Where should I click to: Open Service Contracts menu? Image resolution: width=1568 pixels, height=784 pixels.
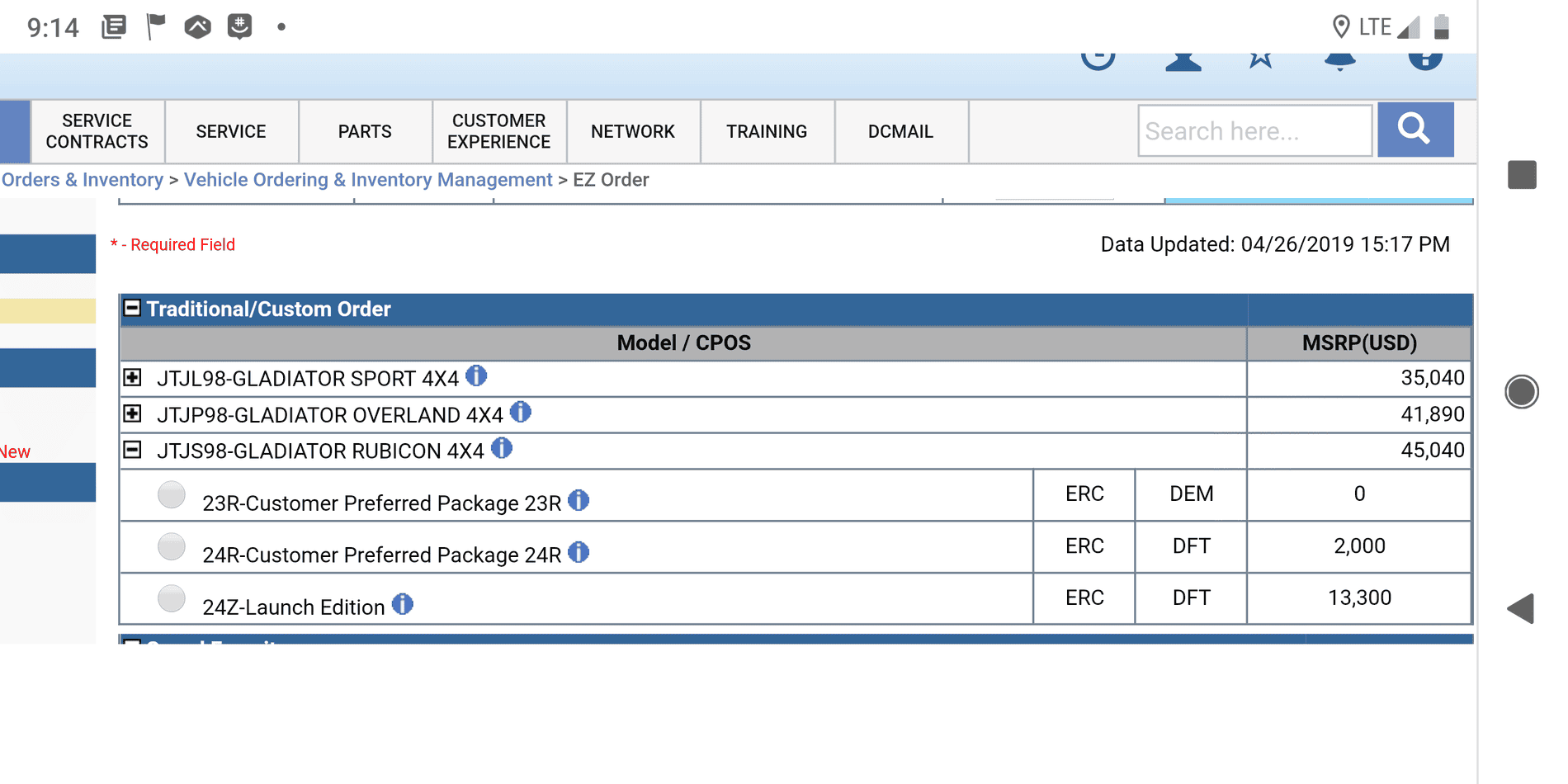coord(97,131)
